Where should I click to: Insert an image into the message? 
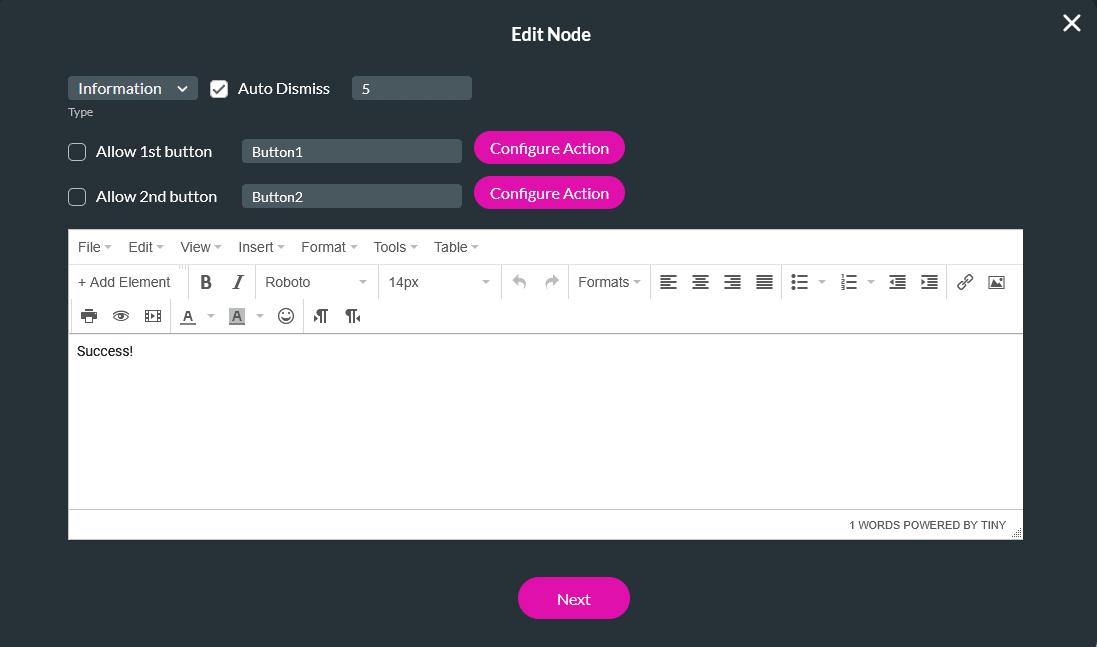tap(996, 282)
